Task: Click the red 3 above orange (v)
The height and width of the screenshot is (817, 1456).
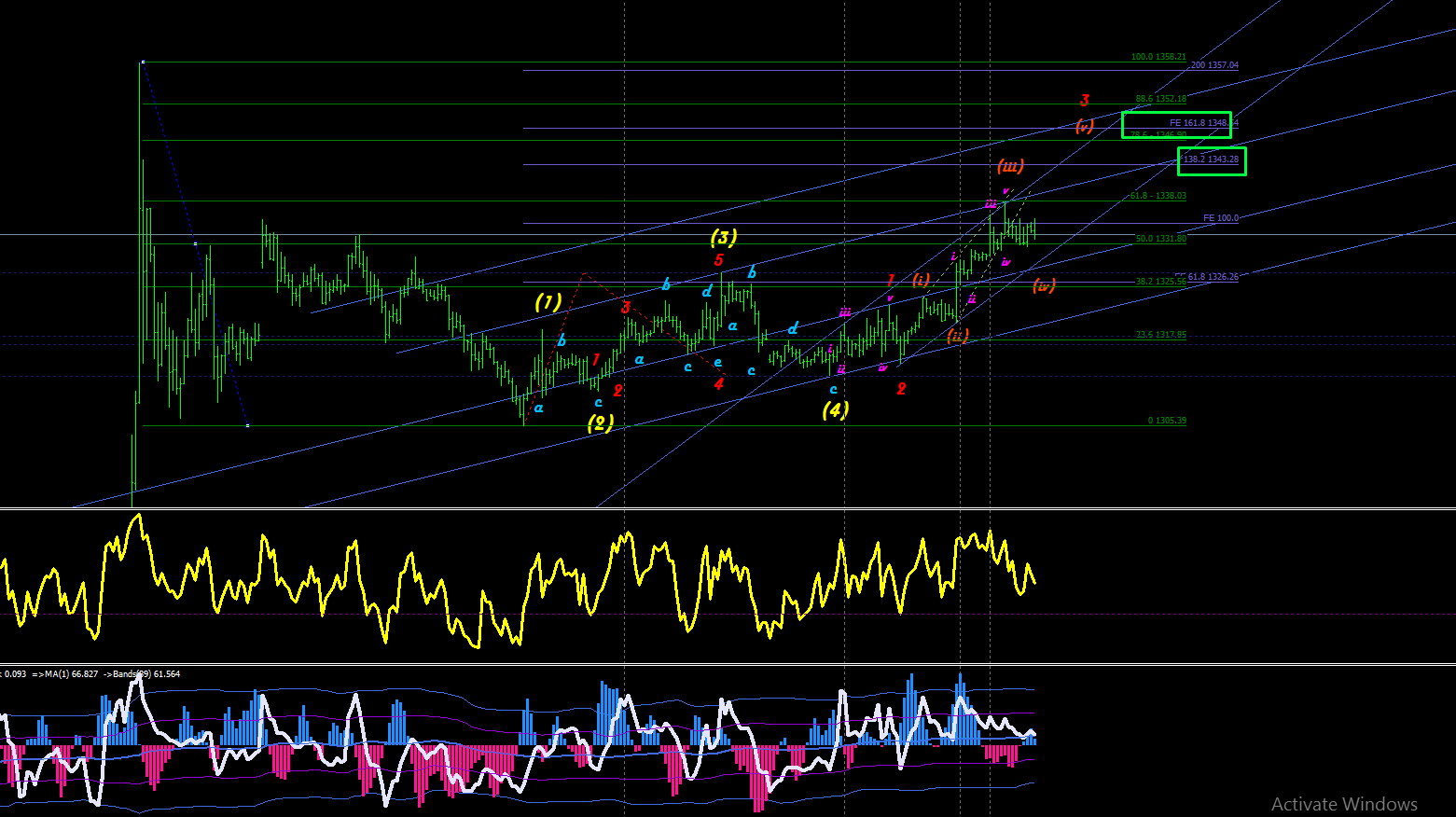Action: pyautogui.click(x=1085, y=100)
